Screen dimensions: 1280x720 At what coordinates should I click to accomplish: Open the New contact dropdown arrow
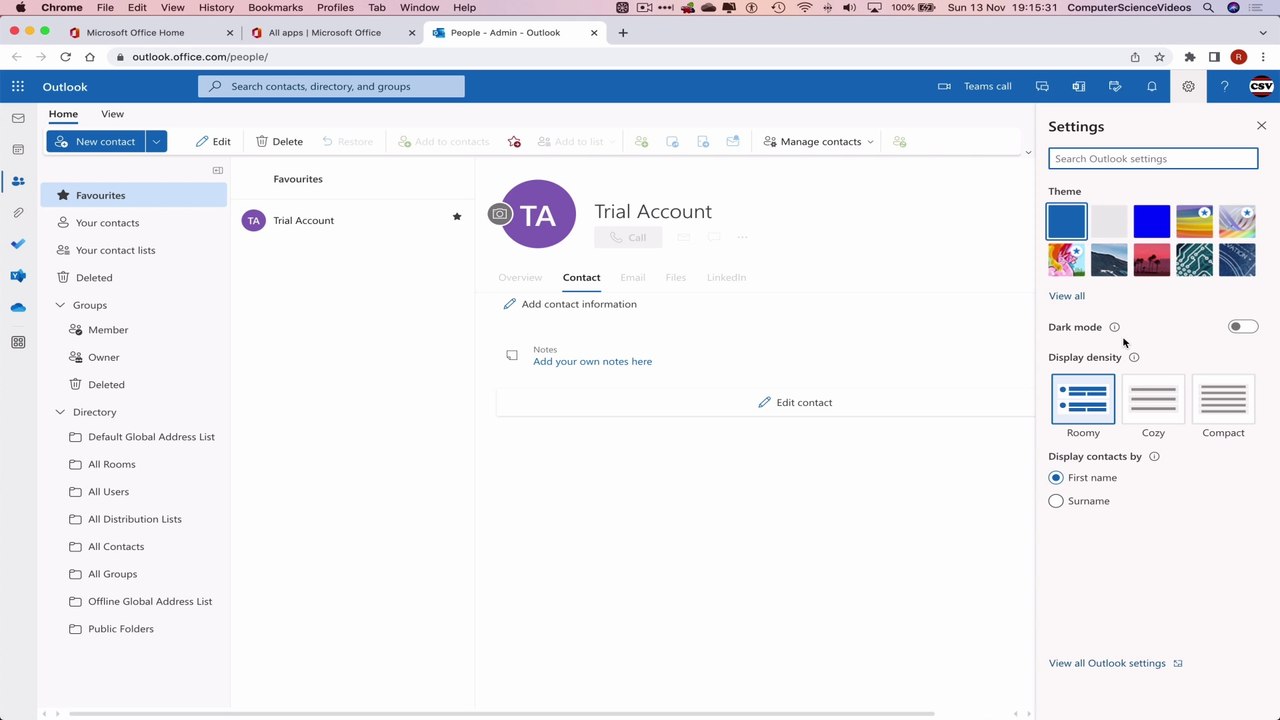point(156,142)
